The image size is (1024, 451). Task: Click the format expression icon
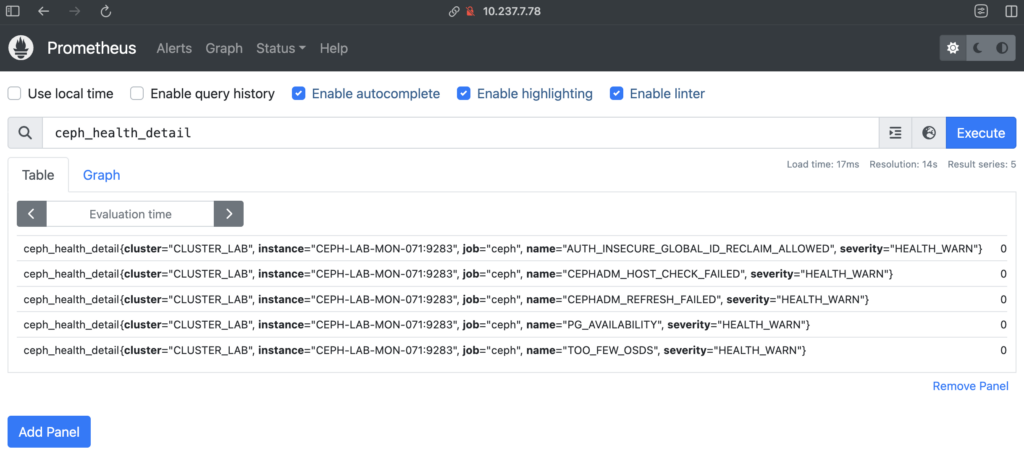tap(895, 133)
